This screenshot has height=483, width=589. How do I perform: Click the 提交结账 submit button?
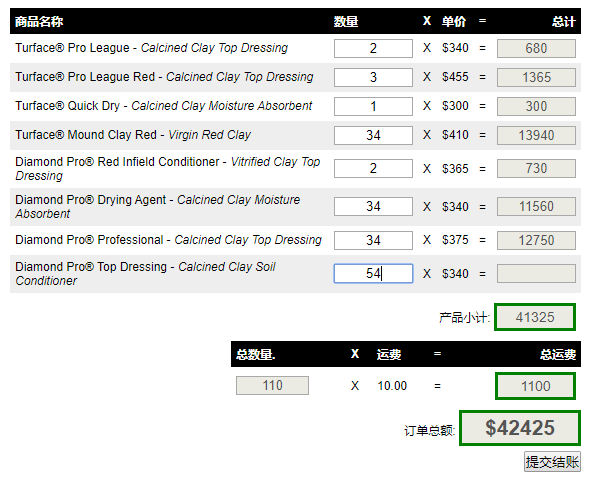(552, 462)
